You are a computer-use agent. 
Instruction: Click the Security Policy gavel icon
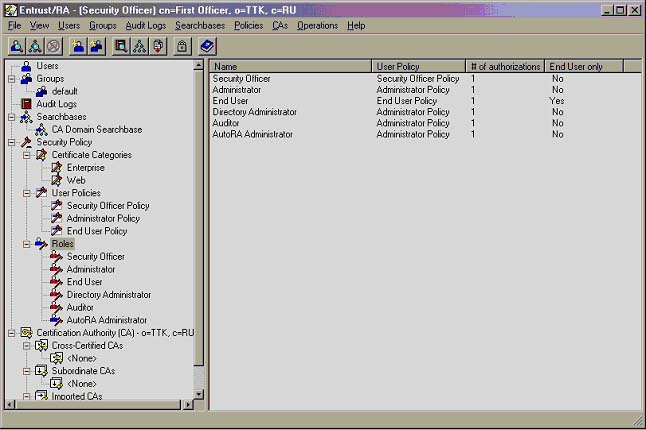coord(26,142)
